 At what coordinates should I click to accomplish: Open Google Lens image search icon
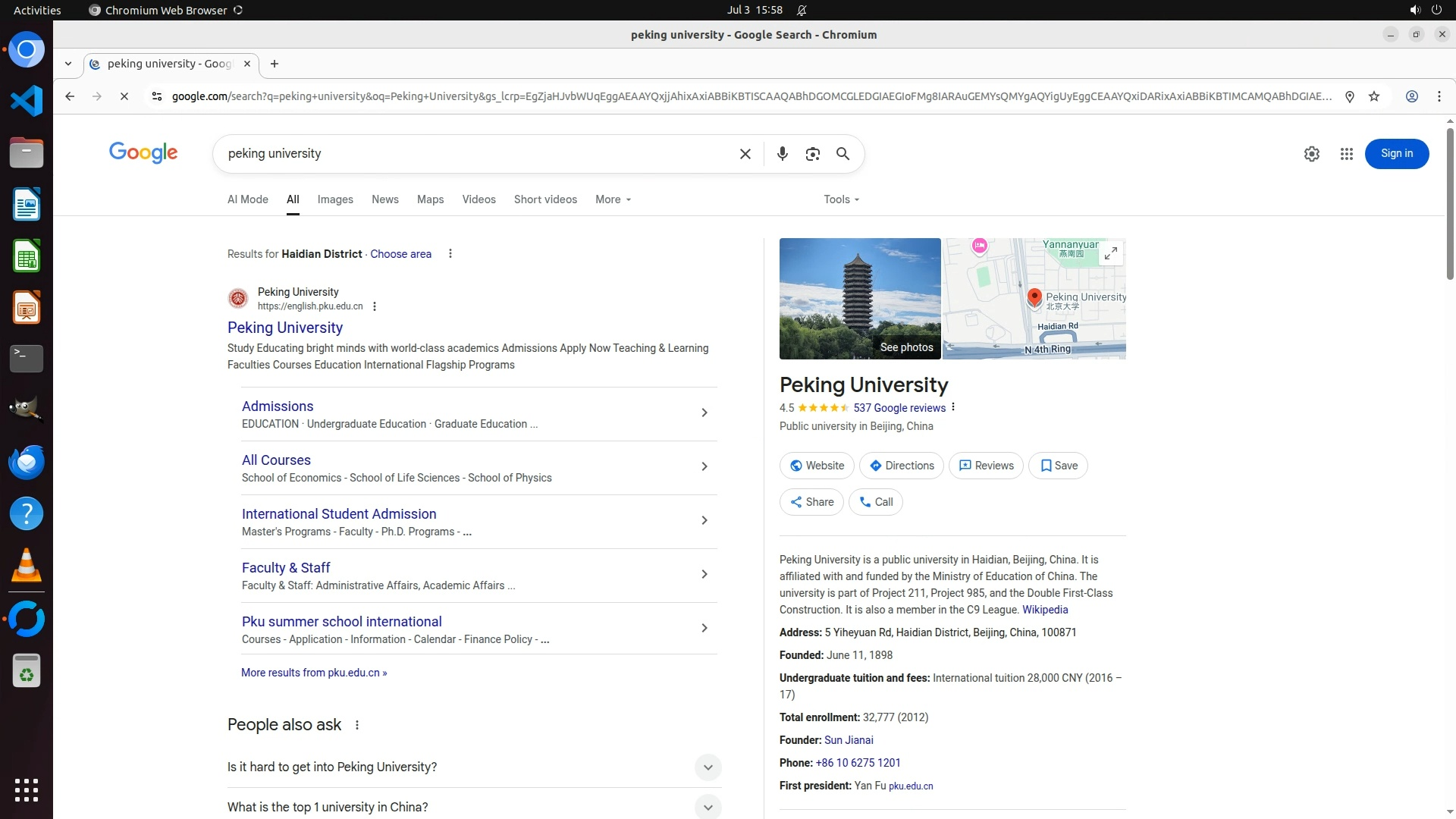[x=812, y=154]
